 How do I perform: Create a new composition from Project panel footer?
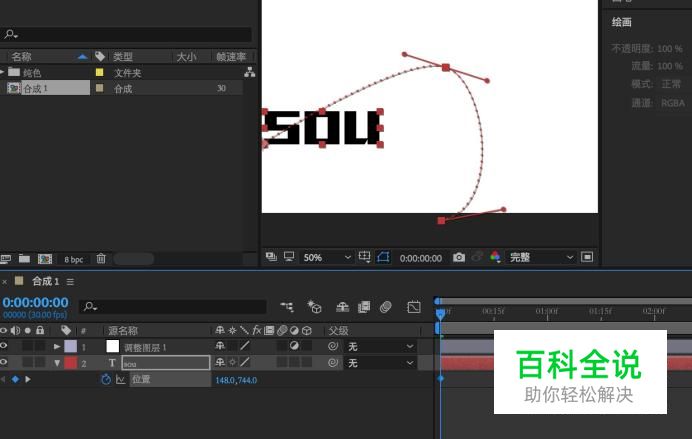click(x=45, y=259)
